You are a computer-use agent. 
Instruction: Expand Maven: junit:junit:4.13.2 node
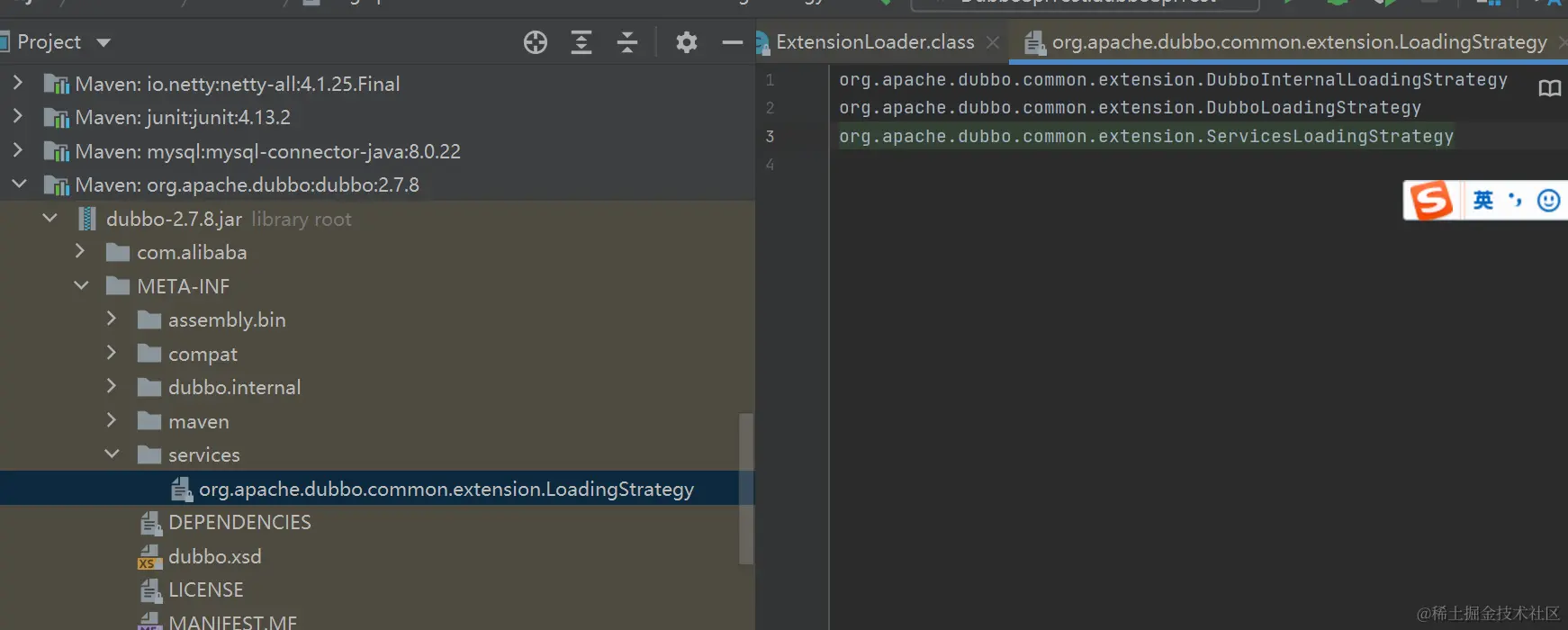tap(18, 117)
